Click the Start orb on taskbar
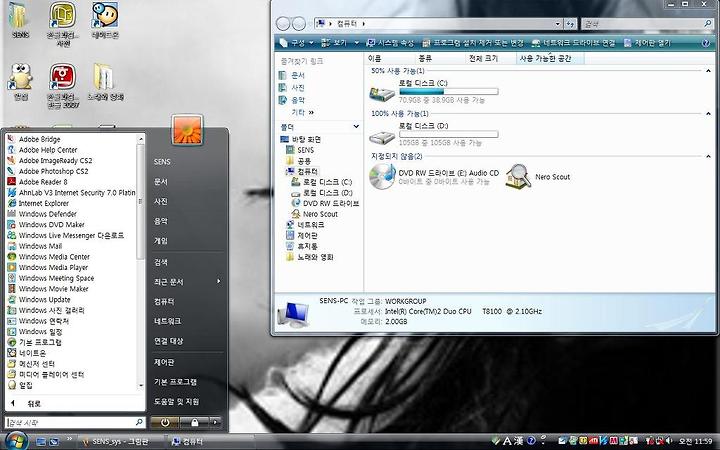This screenshot has height=450, width=720. tap(15, 441)
